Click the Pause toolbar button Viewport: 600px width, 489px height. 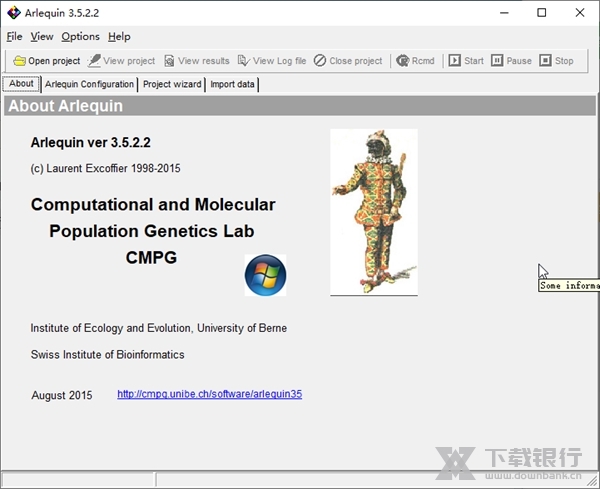click(511, 61)
